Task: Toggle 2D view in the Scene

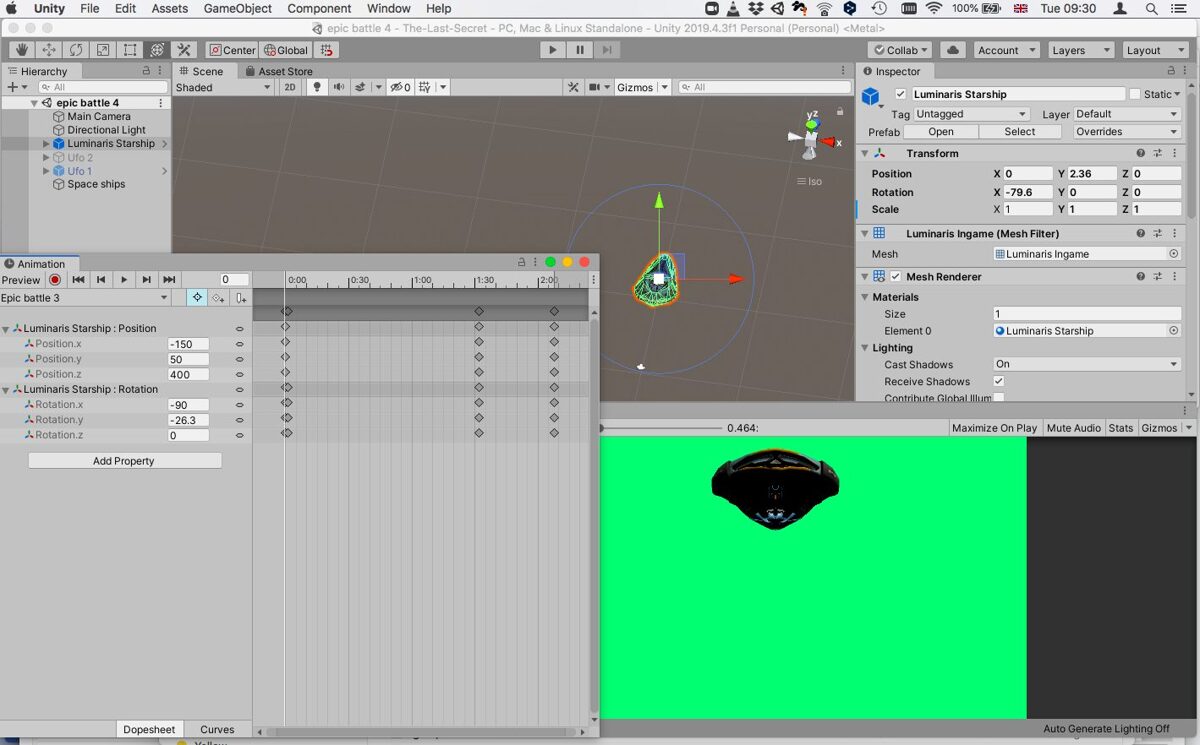Action: tap(290, 87)
